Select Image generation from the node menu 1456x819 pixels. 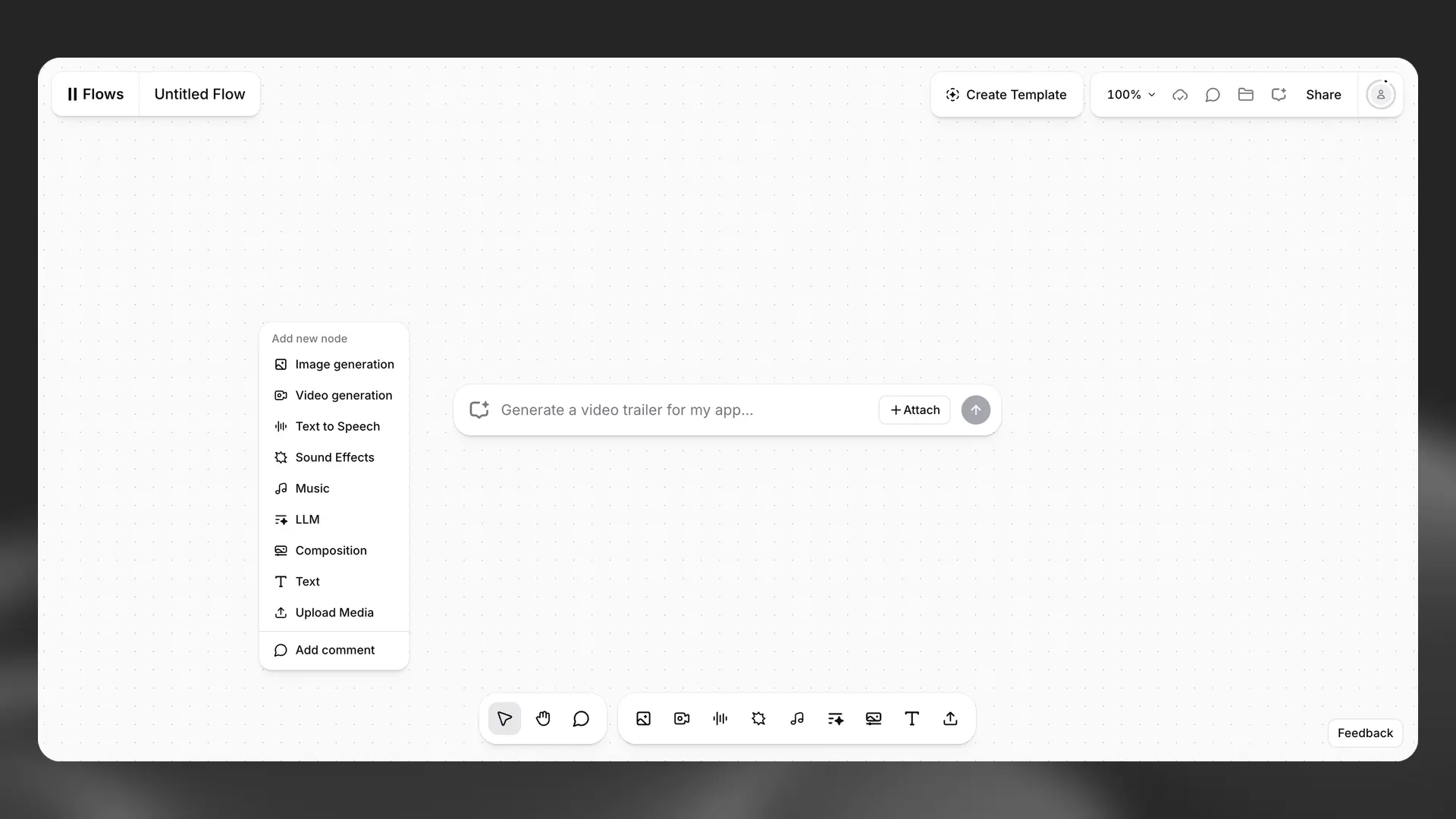[x=334, y=365]
